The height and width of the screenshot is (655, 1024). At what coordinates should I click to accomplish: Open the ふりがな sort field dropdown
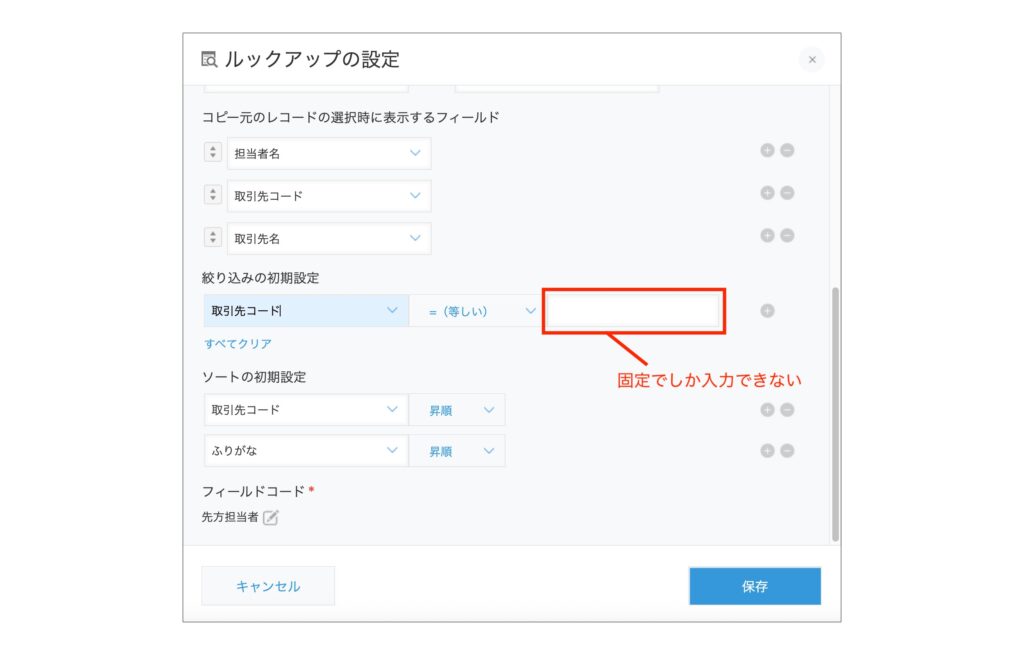306,451
